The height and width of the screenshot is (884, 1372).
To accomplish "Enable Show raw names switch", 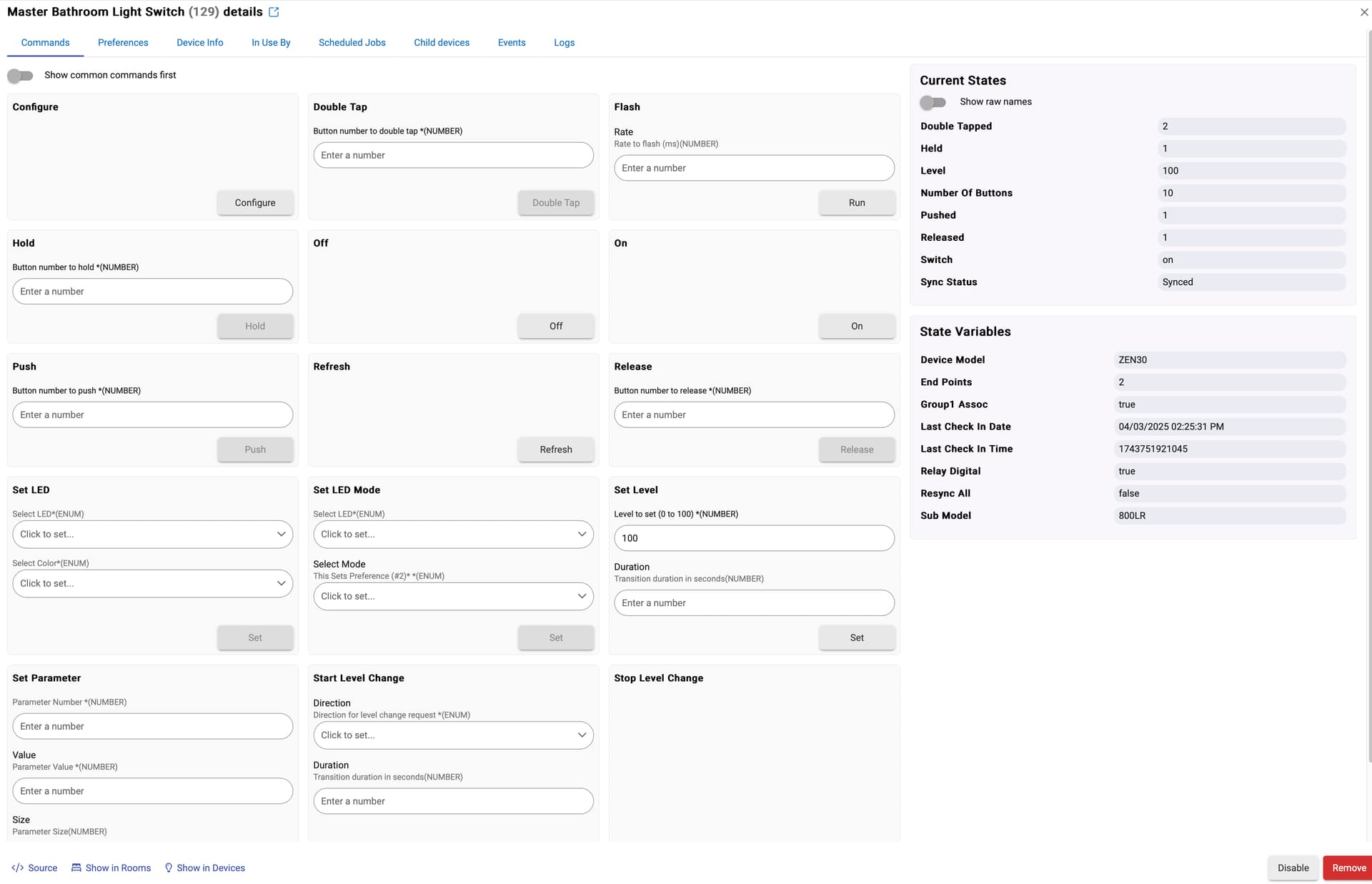I will pyautogui.click(x=933, y=102).
